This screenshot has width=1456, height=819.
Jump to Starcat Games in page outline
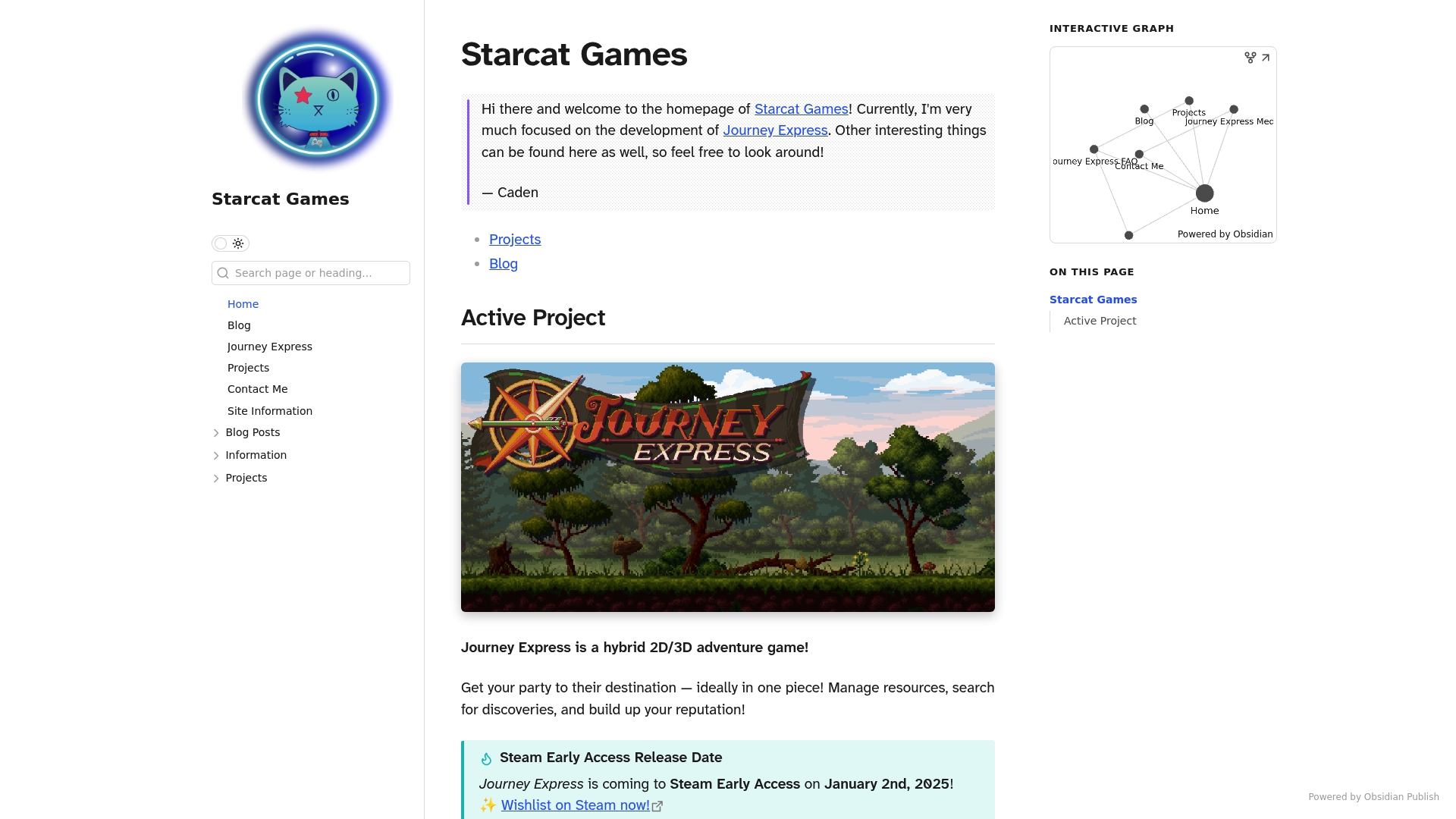coord(1093,300)
